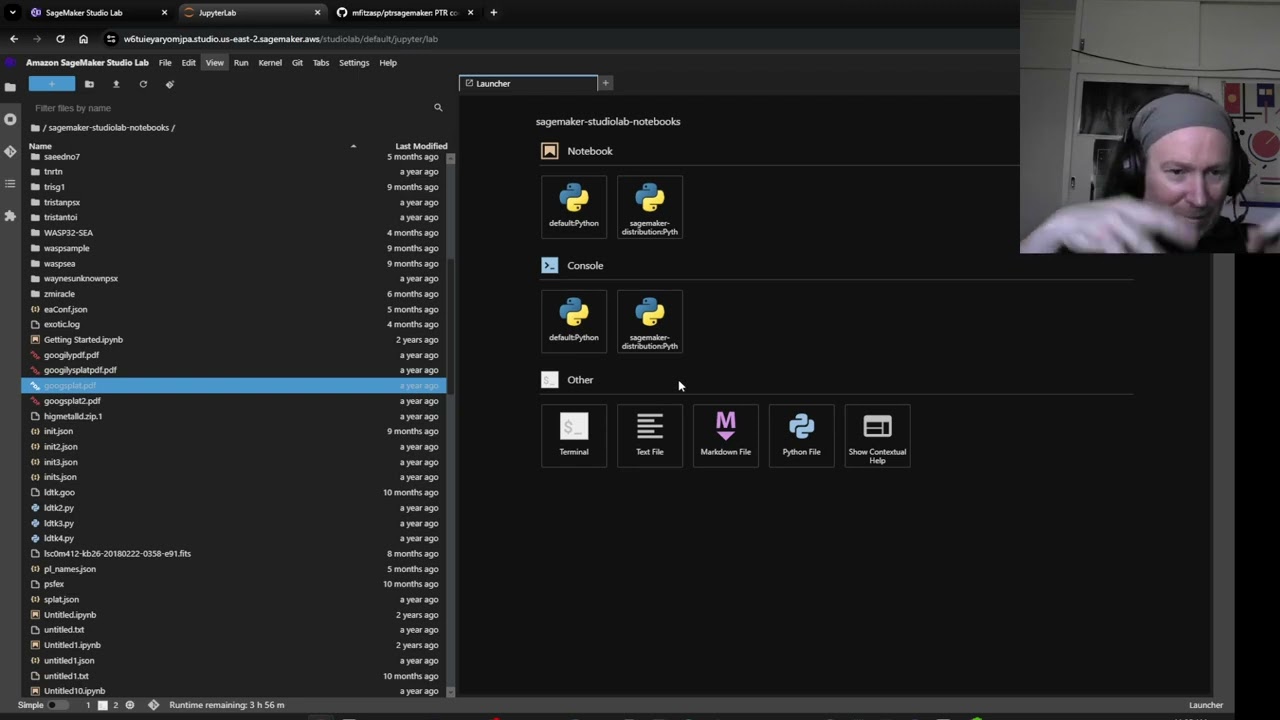Switch to SageMaker Studio Lab browser tab

pyautogui.click(x=97, y=13)
